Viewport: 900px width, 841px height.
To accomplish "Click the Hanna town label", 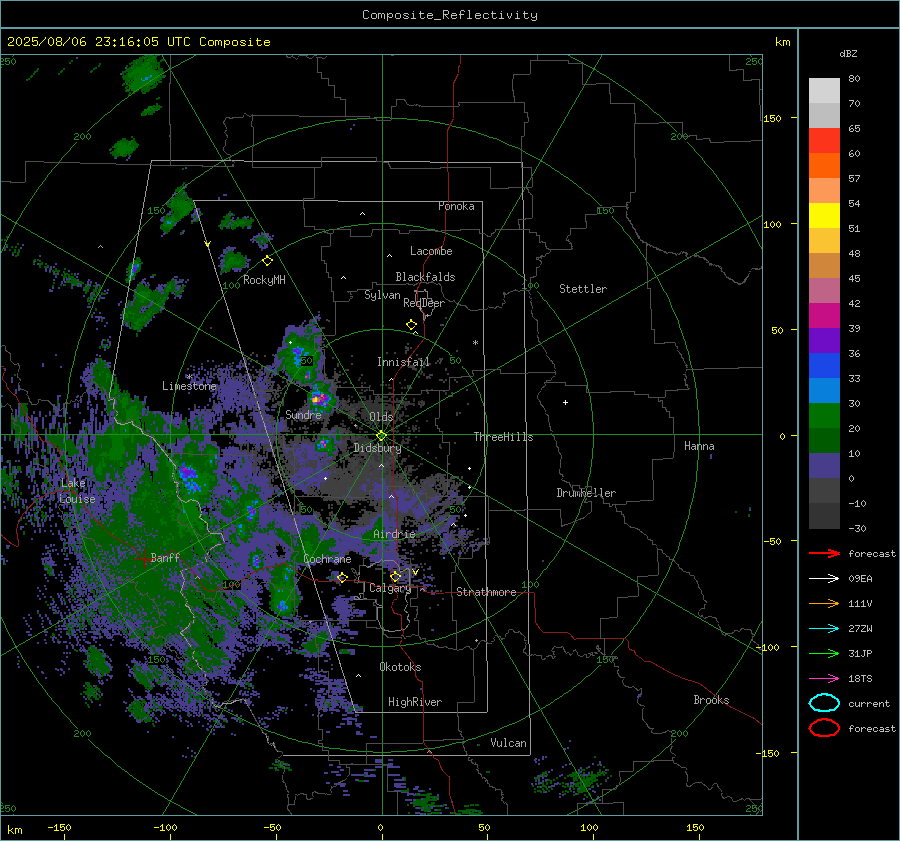I will point(699,446).
